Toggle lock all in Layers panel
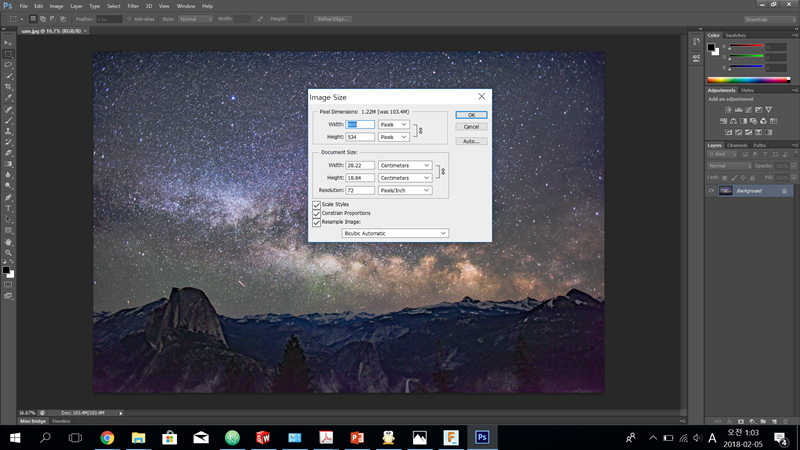 [x=752, y=178]
